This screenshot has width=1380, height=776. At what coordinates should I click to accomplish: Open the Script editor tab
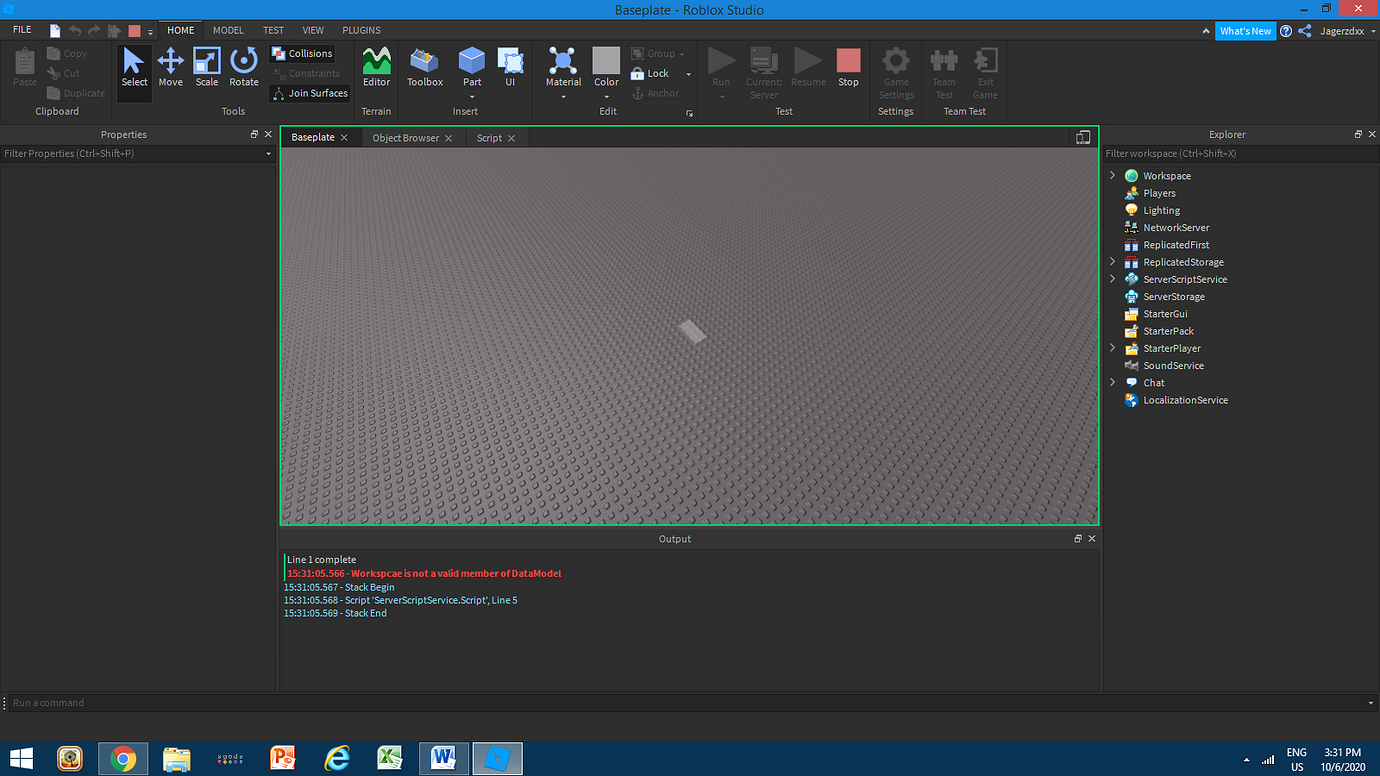pyautogui.click(x=490, y=137)
